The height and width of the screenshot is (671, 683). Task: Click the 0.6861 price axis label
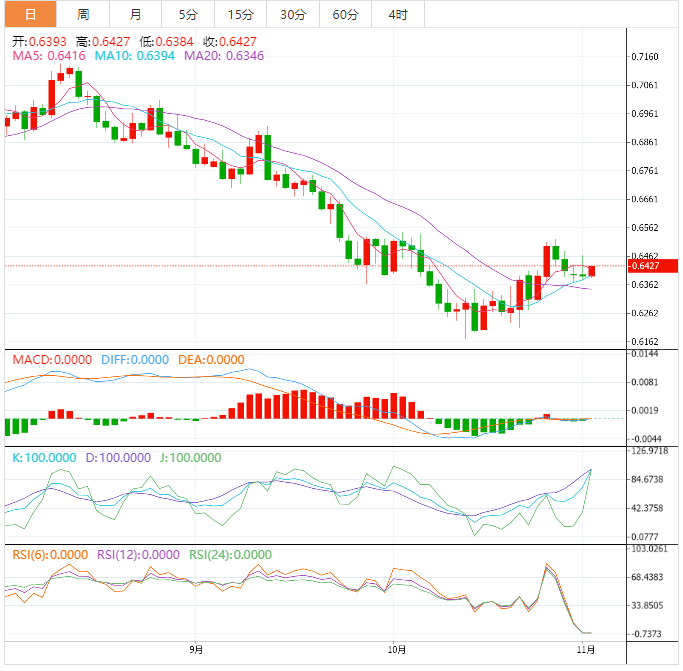645,142
